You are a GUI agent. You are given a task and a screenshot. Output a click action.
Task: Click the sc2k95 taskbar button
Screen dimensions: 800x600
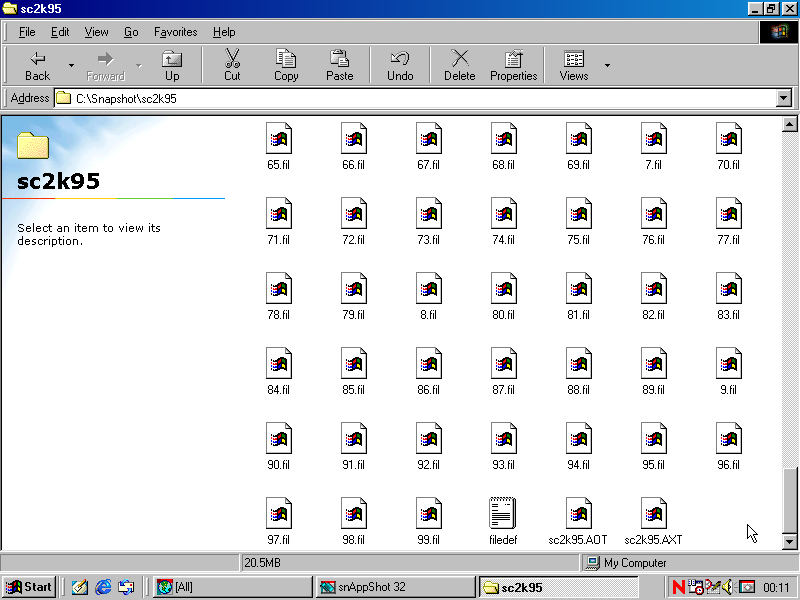click(x=559, y=587)
